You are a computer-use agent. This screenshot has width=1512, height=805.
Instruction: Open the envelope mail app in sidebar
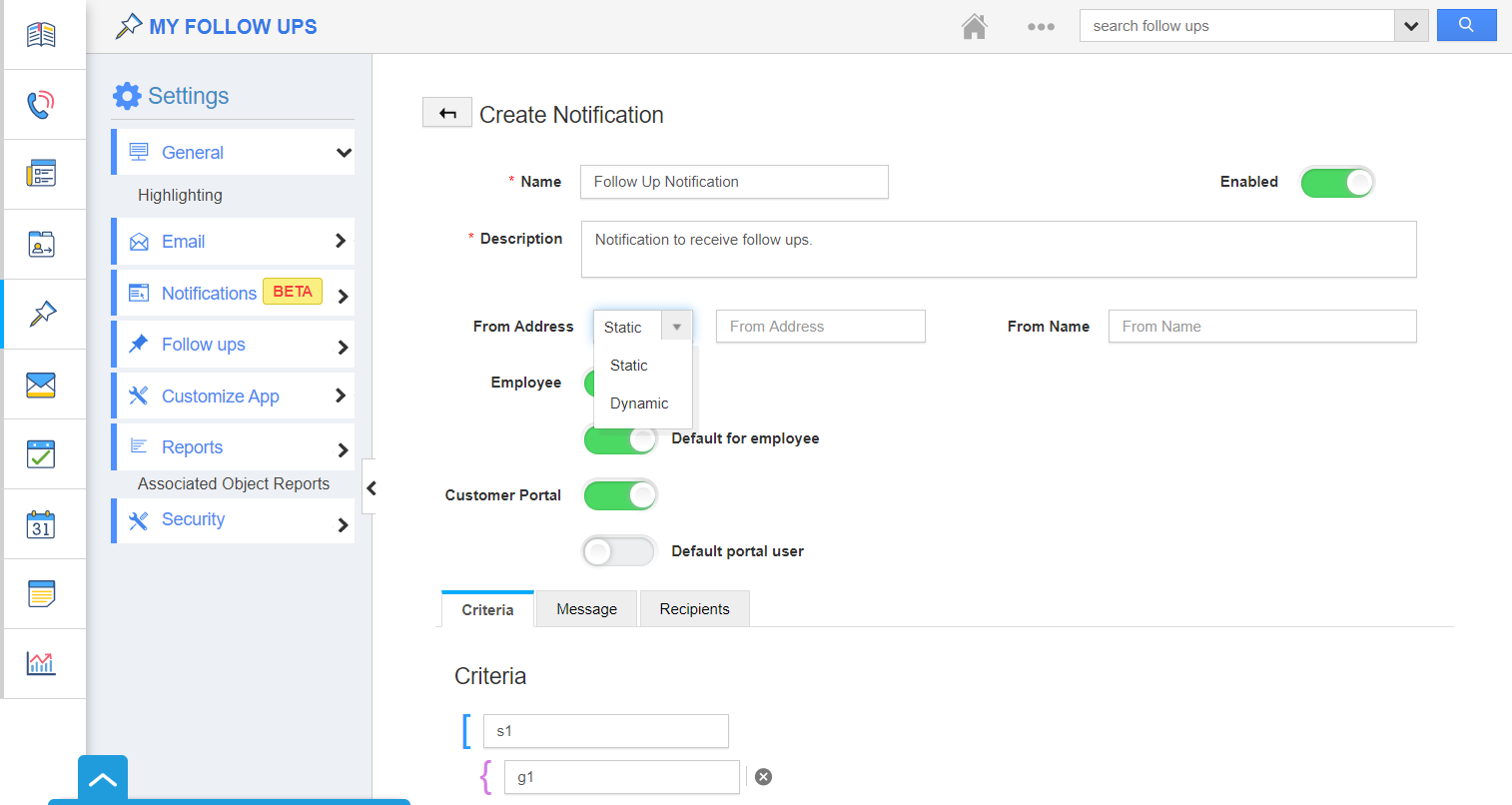tap(41, 385)
